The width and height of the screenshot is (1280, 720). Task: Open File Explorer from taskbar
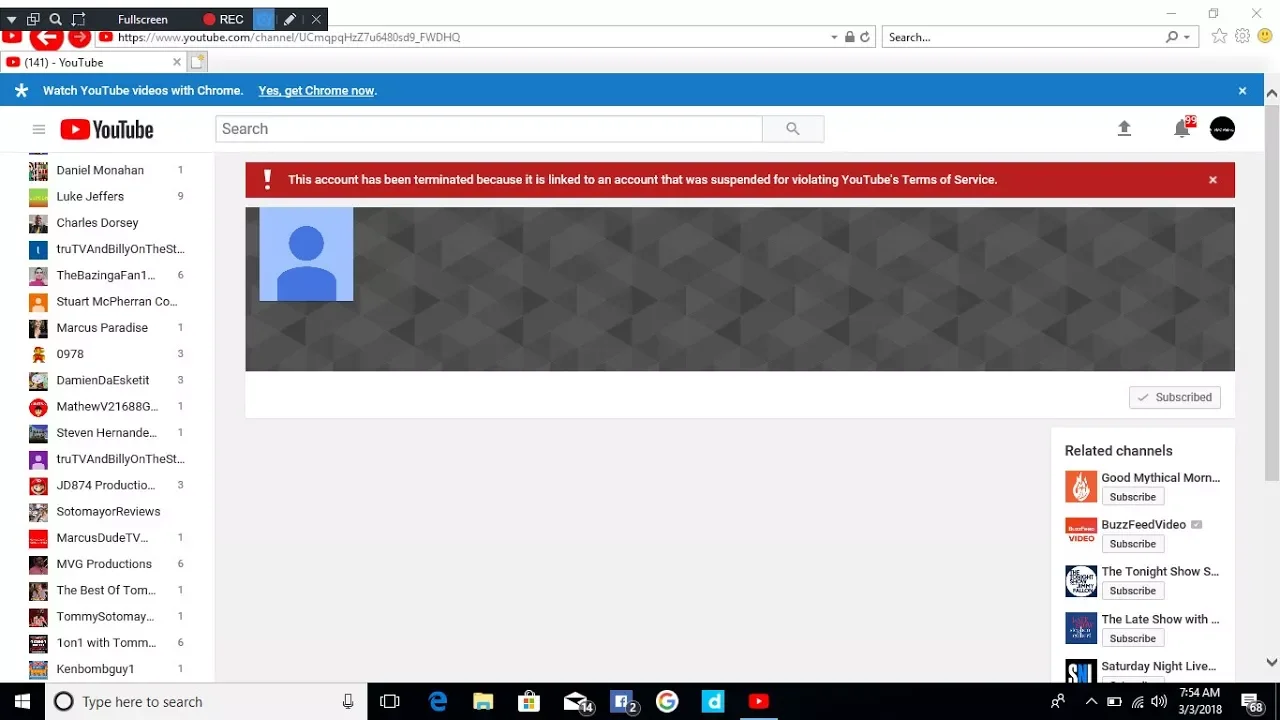[x=483, y=701]
